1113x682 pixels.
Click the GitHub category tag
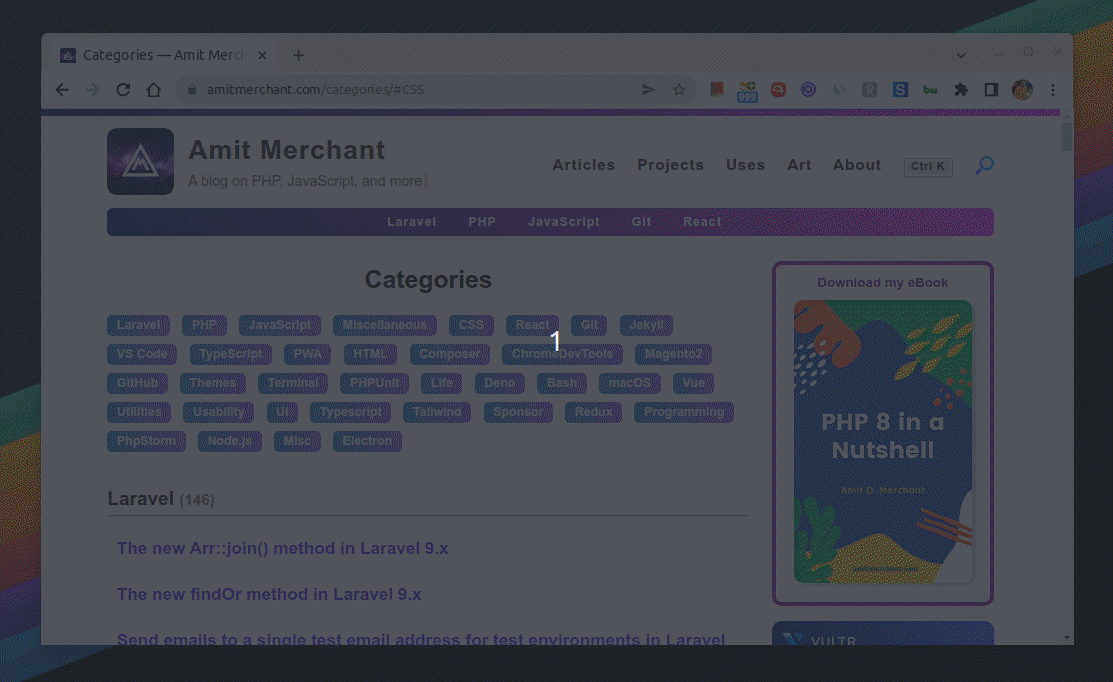[x=138, y=383]
